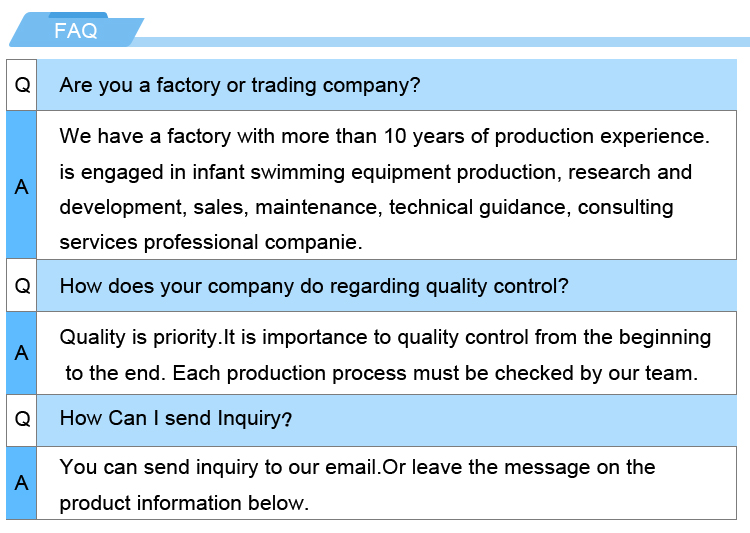This screenshot has width=750, height=533.
Task: Click the 'checked by our team' line
Action: point(380,374)
